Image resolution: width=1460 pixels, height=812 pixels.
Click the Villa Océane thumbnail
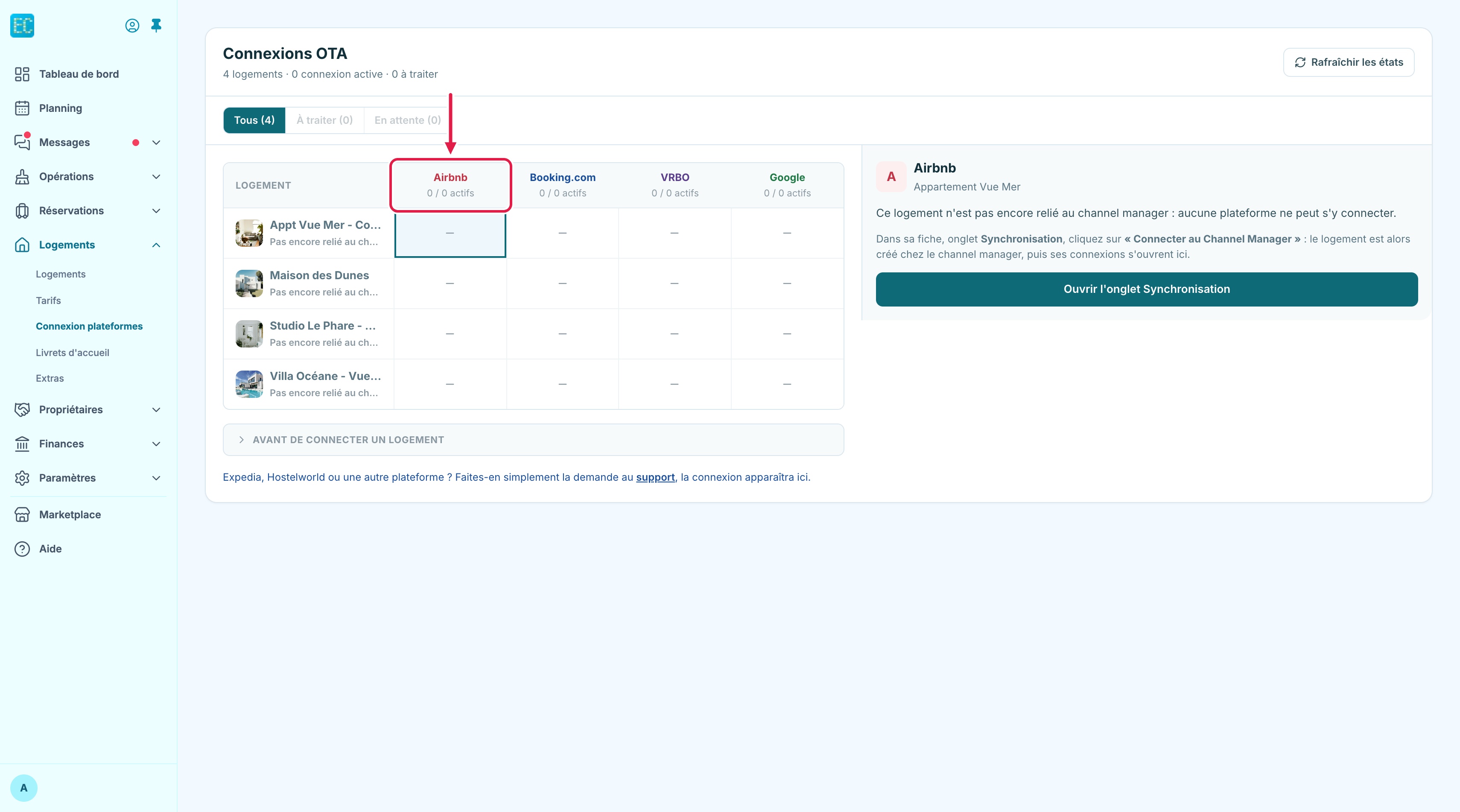pos(249,384)
